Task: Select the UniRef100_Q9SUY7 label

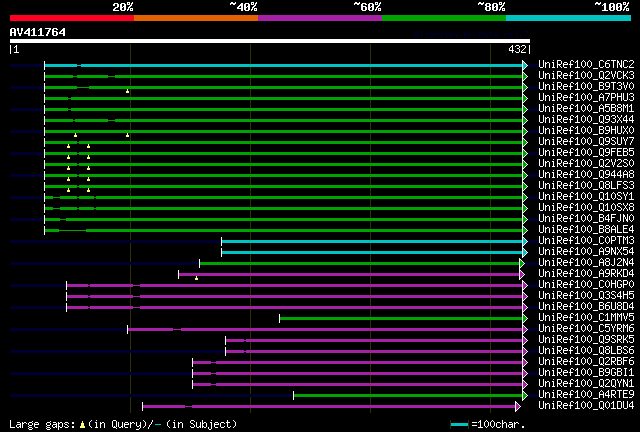Action: 586,142
